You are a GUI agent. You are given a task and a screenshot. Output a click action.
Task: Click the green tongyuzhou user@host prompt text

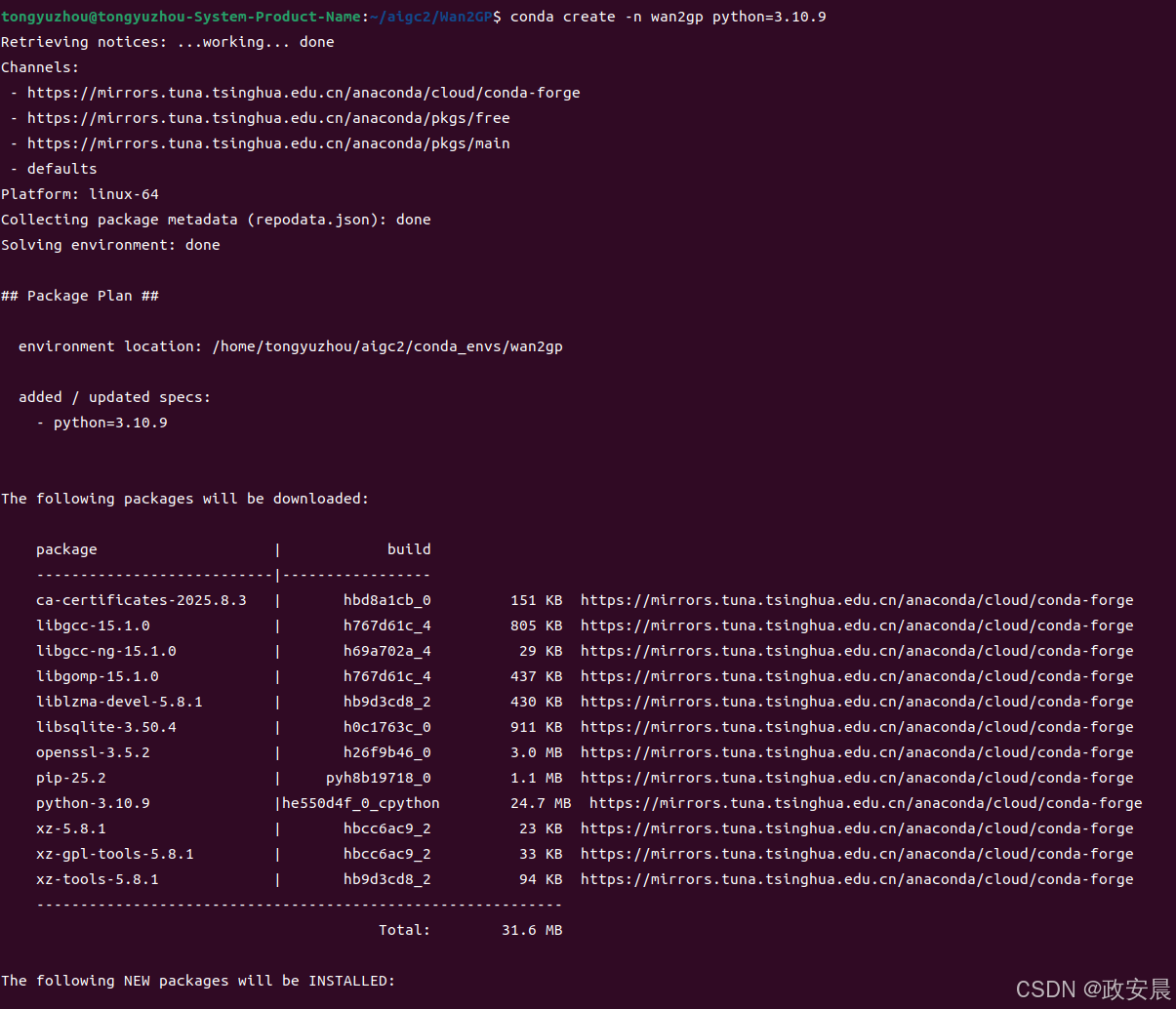[x=181, y=17]
